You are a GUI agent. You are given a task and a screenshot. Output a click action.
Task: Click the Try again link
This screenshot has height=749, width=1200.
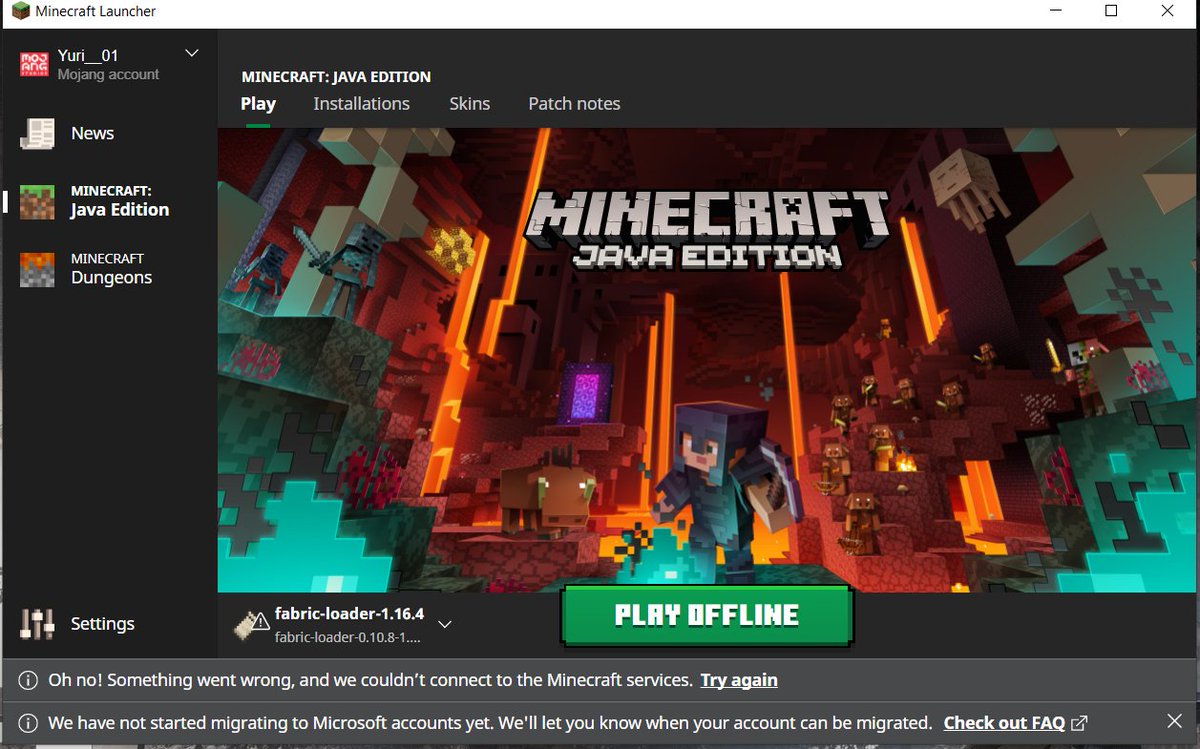739,680
